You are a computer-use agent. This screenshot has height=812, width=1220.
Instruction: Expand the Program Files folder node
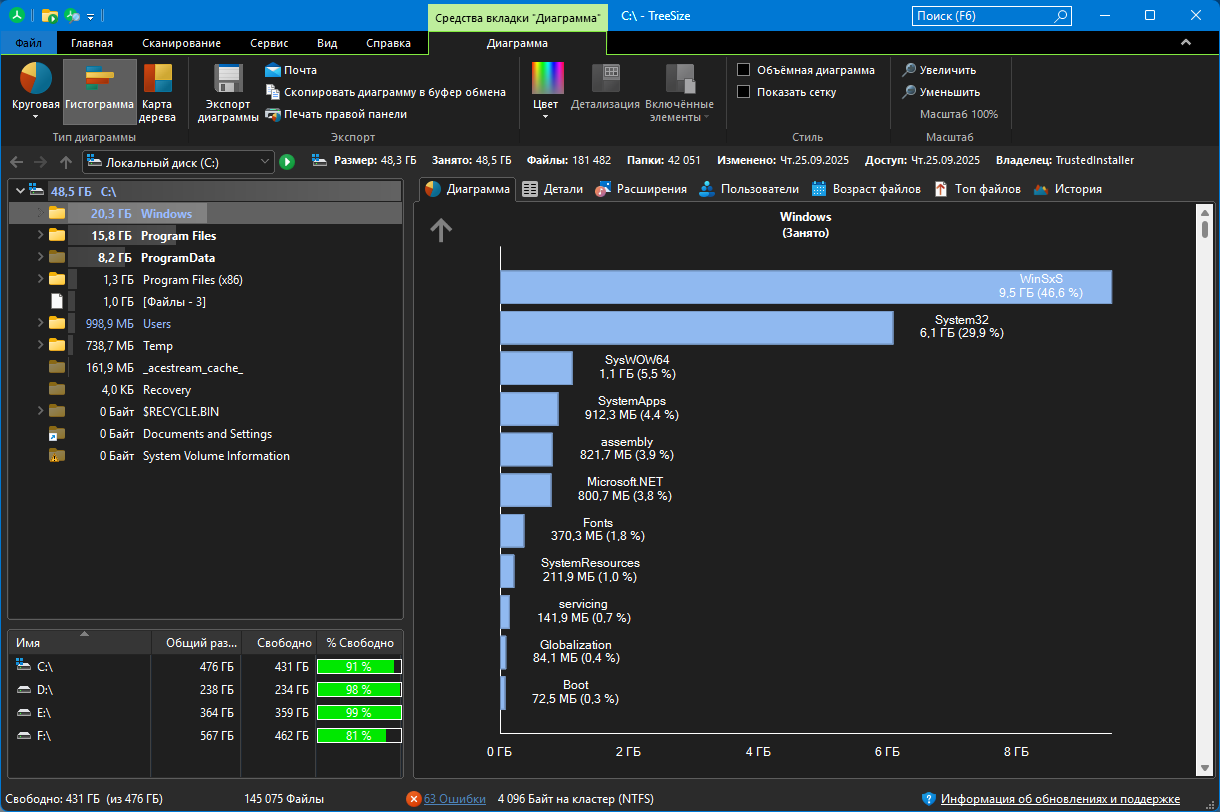[40, 236]
